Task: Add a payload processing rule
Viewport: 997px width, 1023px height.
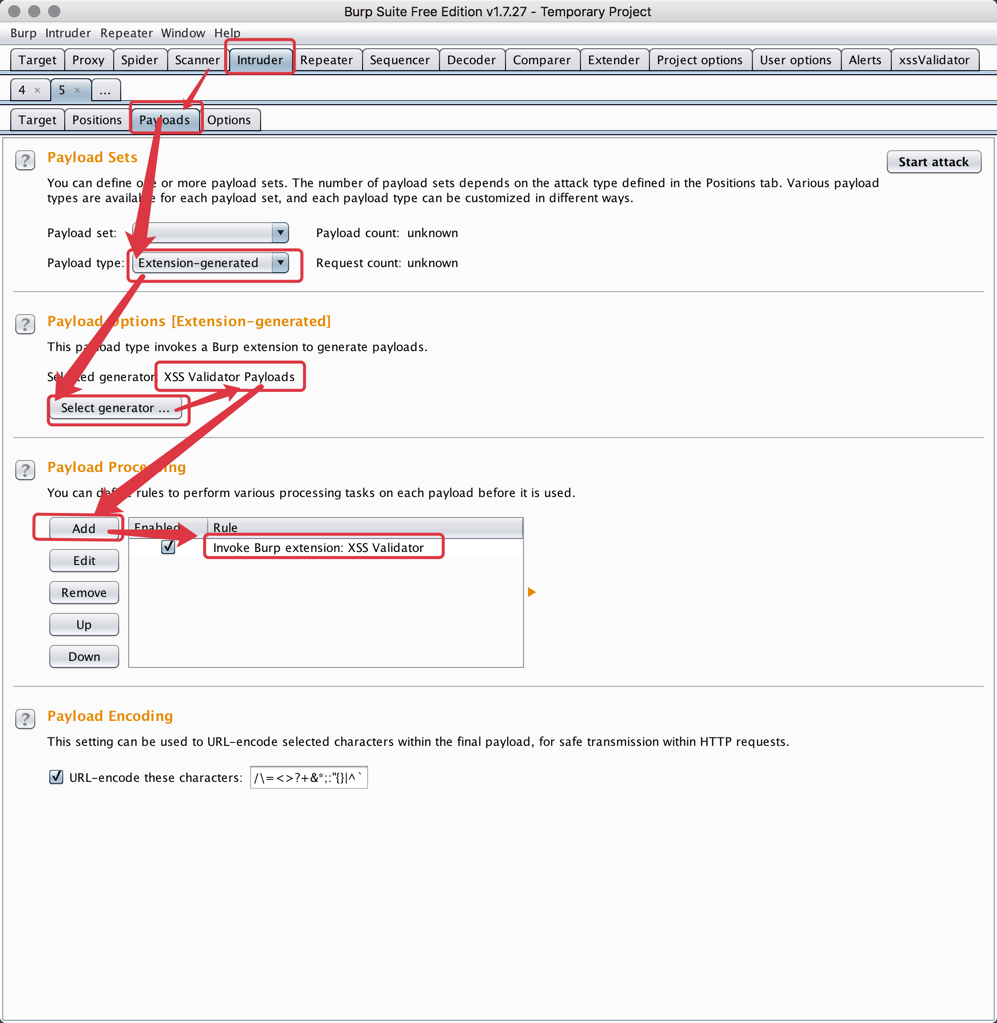Action: tap(84, 528)
